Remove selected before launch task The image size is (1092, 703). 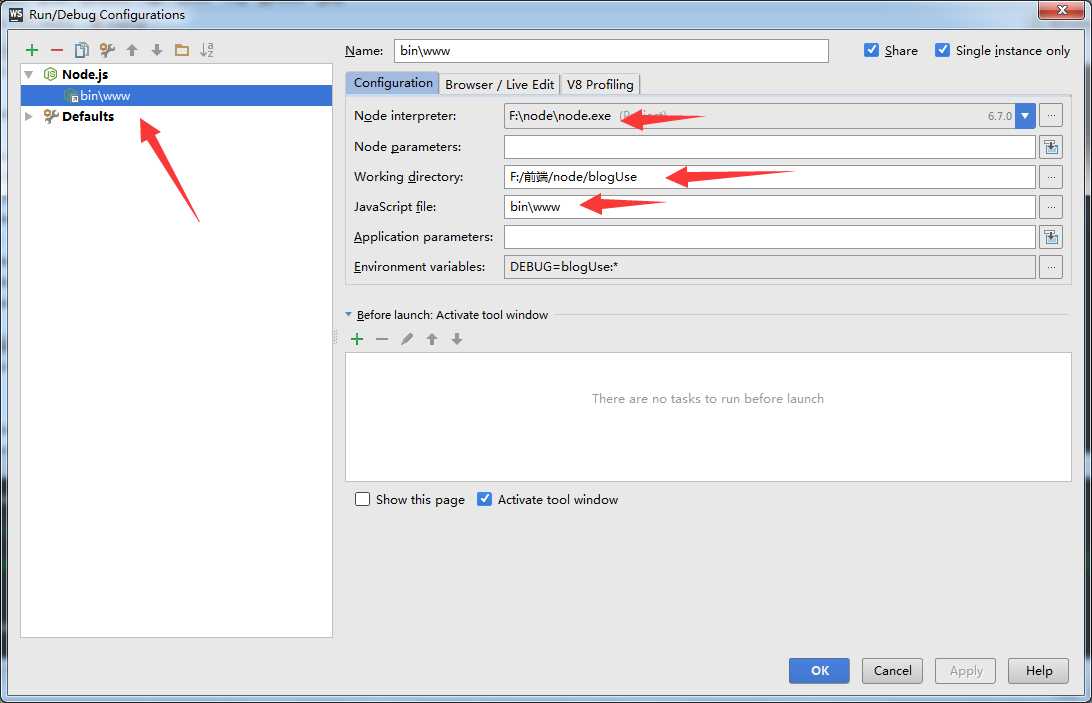(382, 339)
